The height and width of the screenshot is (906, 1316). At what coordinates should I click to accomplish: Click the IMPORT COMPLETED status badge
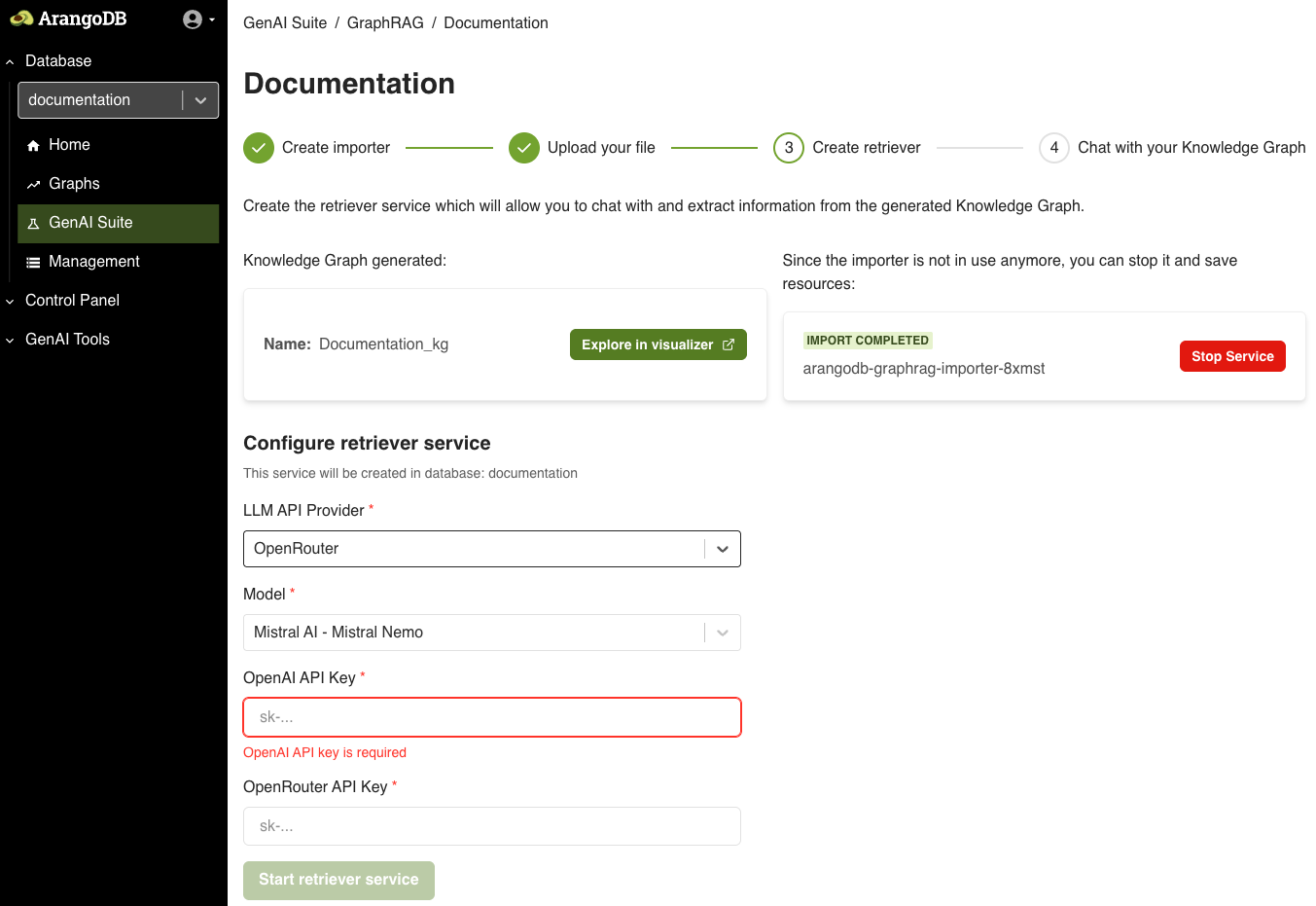868,341
